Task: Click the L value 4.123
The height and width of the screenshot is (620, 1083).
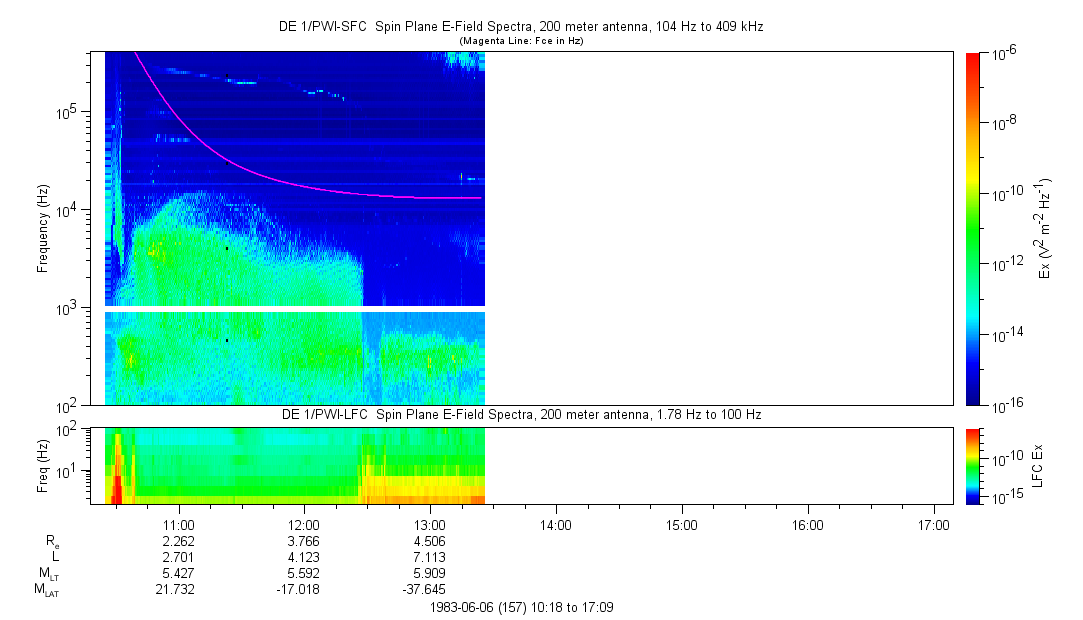Action: point(304,557)
